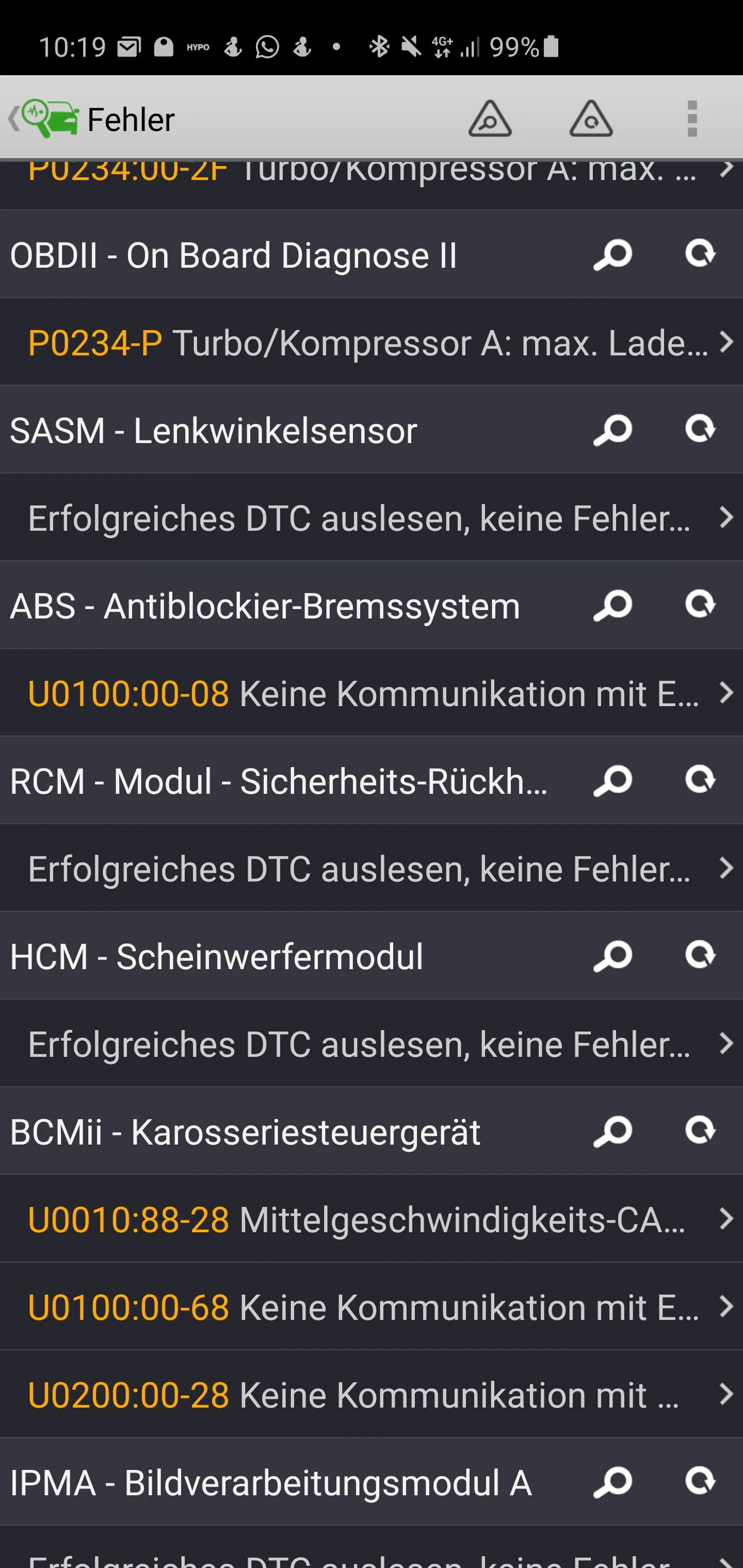Tap the HCM - Scheinwerfermodul header

point(217,956)
